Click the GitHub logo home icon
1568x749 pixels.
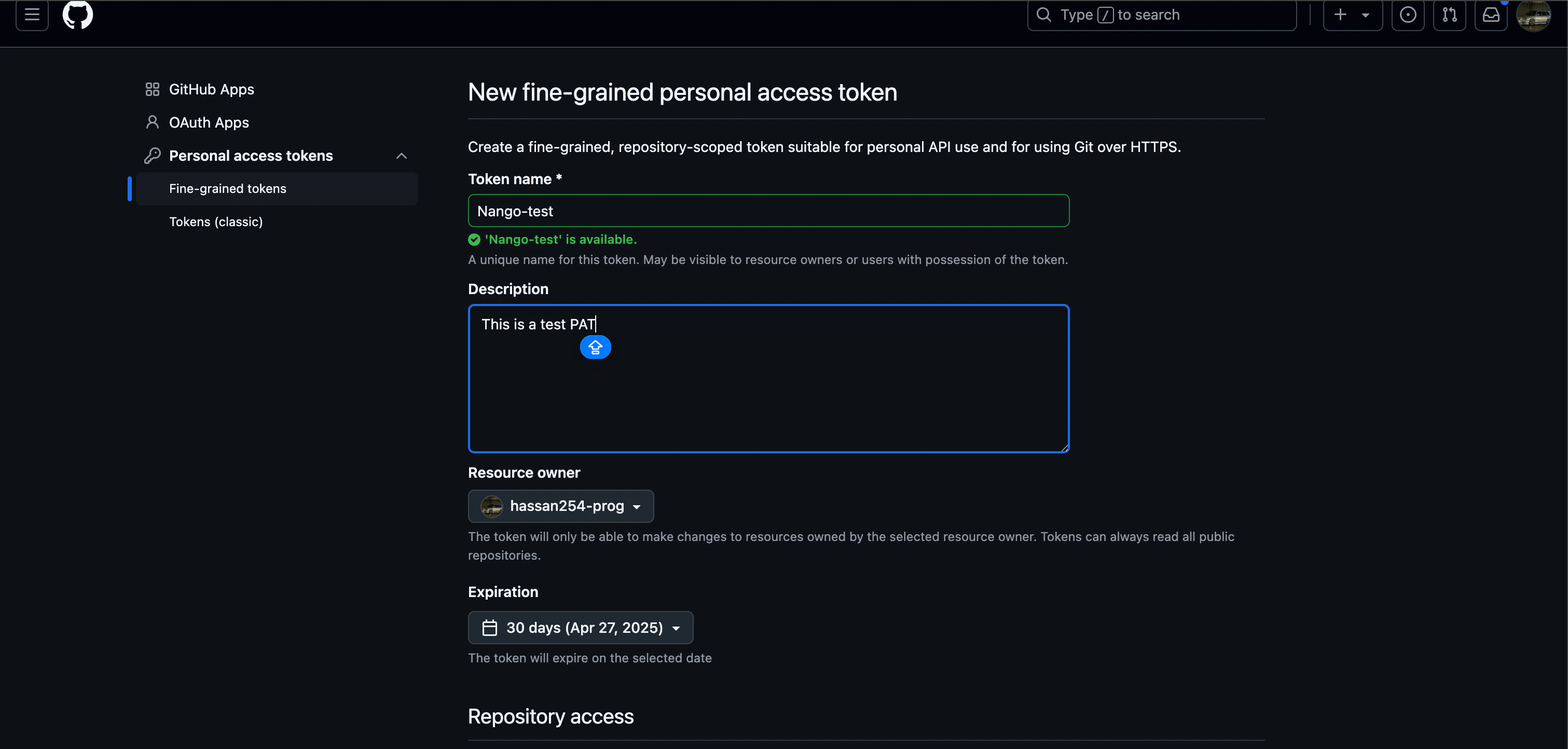click(x=77, y=15)
